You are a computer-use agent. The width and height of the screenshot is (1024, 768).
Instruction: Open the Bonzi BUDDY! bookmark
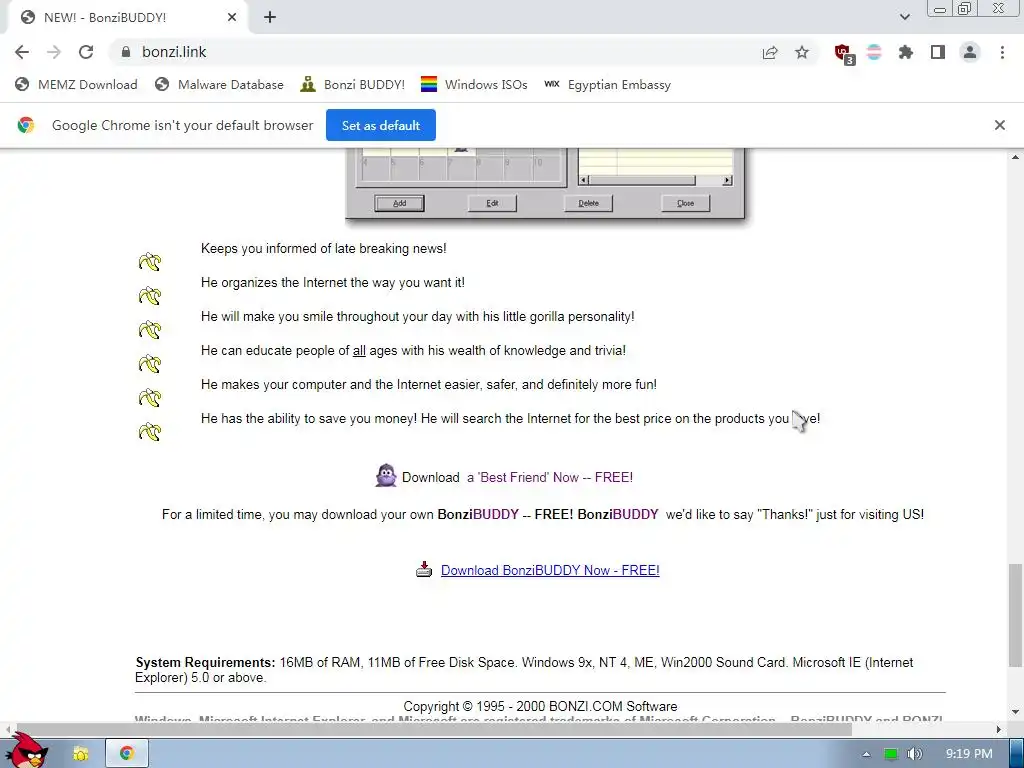pyautogui.click(x=353, y=84)
